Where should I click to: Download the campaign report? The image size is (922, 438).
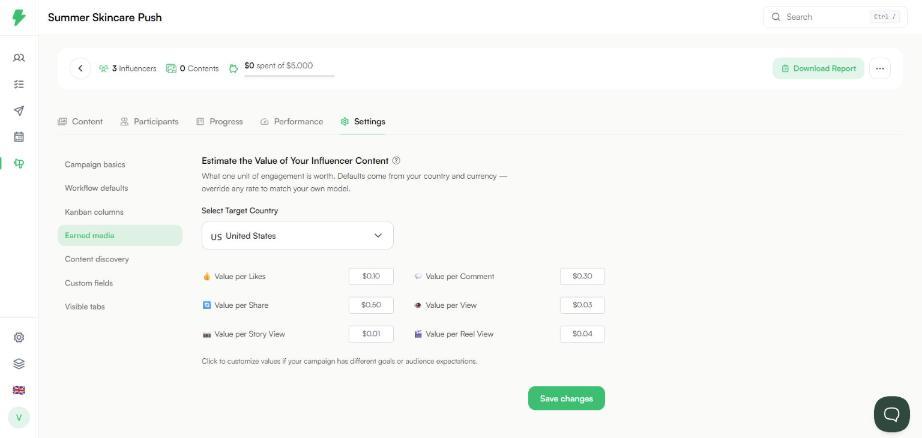tap(819, 68)
